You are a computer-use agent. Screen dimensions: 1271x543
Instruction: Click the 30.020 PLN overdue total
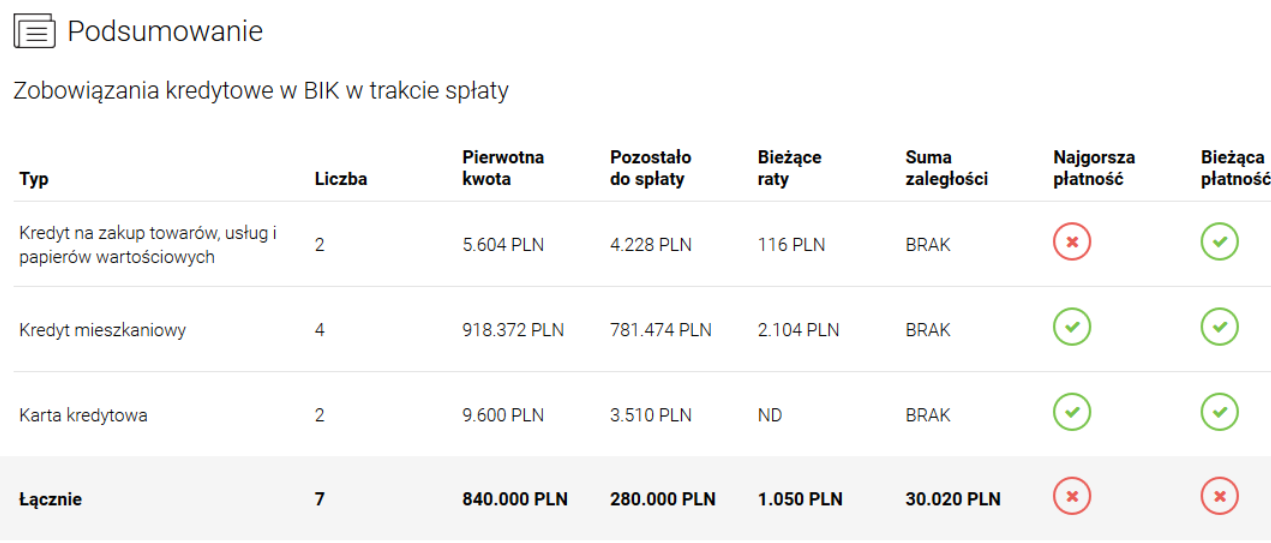[x=953, y=499]
